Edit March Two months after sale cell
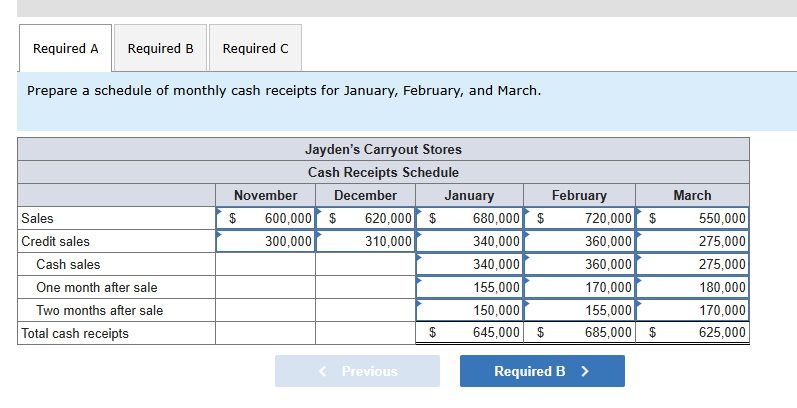The image size is (797, 408). 692,310
